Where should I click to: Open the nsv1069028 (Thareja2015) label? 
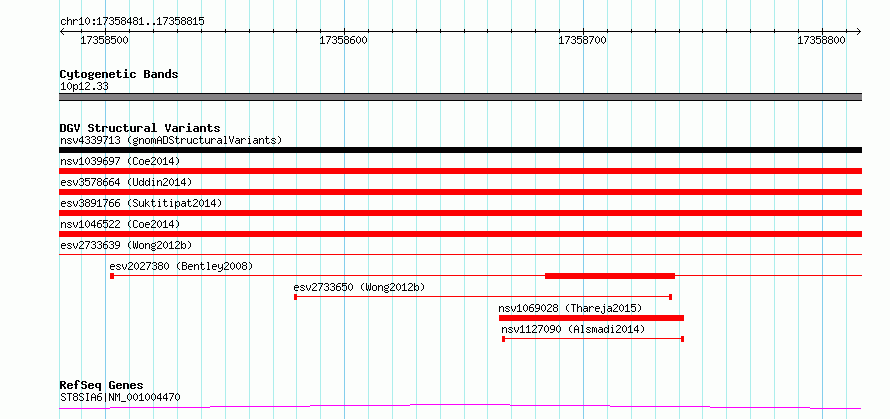[x=570, y=308]
